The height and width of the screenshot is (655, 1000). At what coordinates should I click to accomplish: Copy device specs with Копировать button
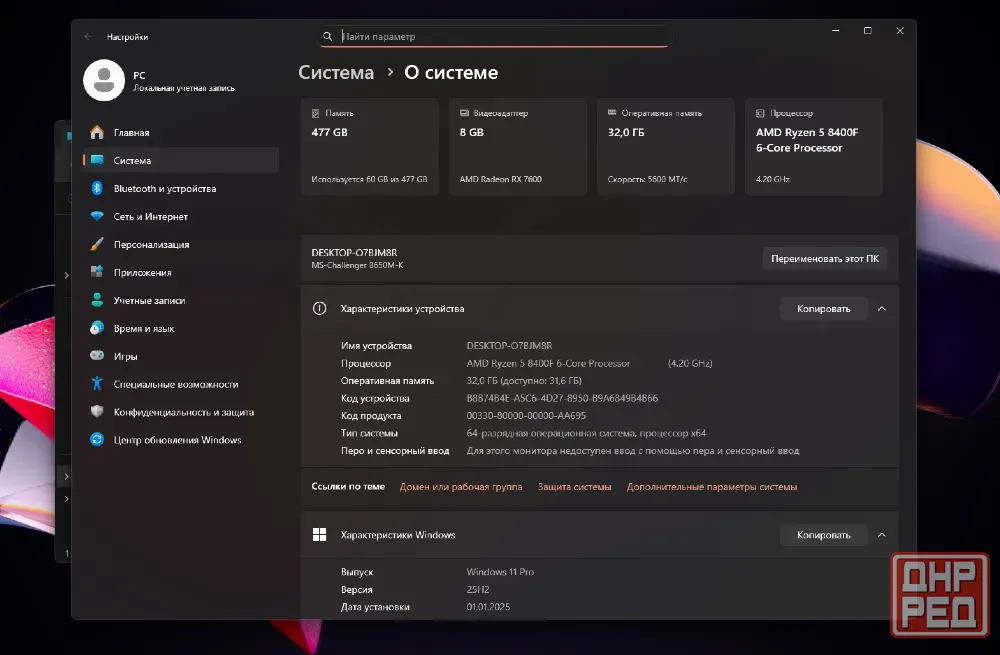pos(823,309)
